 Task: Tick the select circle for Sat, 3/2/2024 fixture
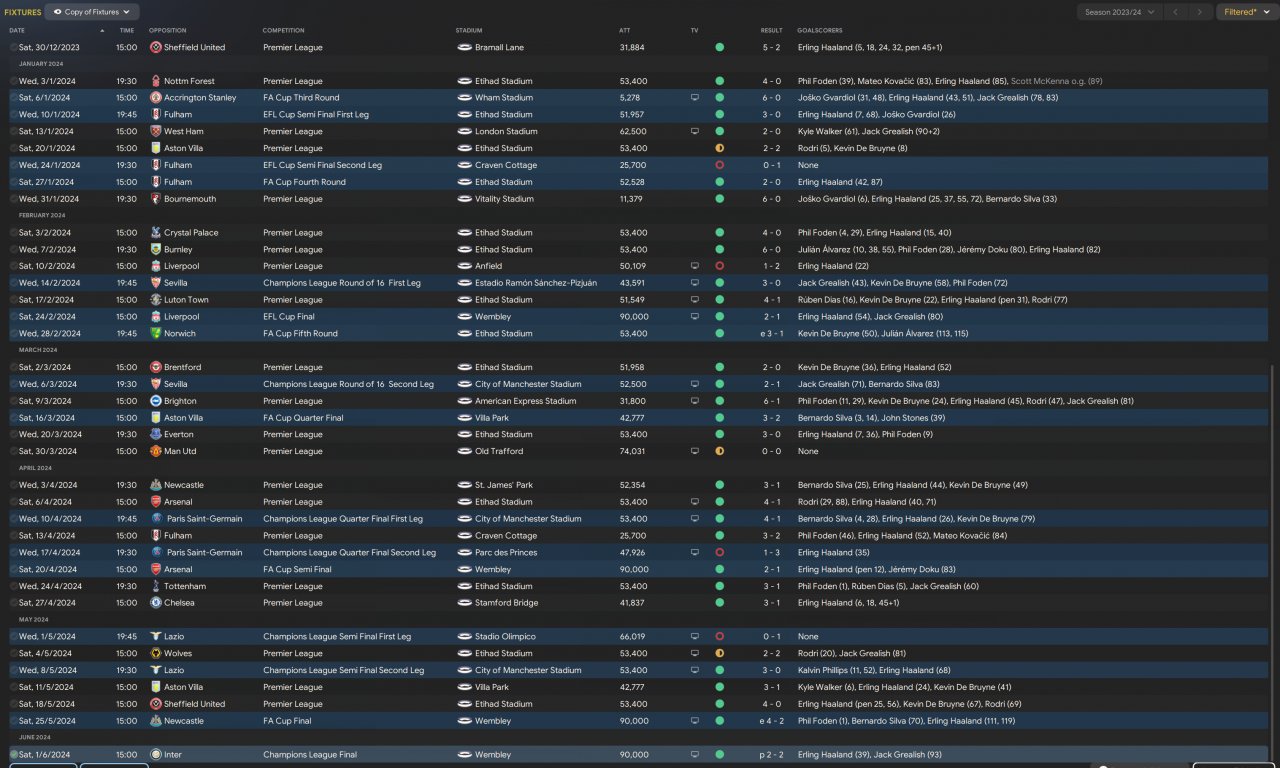click(x=14, y=233)
